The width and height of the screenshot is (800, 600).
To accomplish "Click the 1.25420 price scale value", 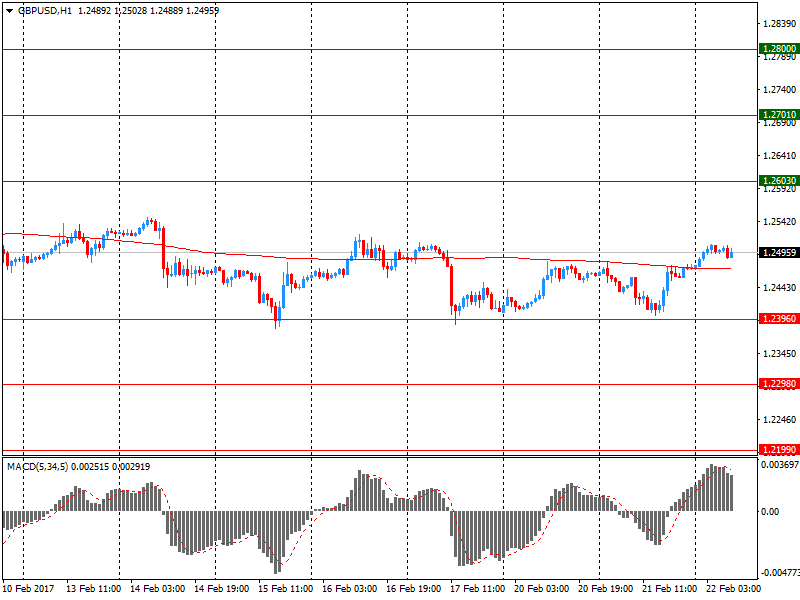I will point(779,221).
